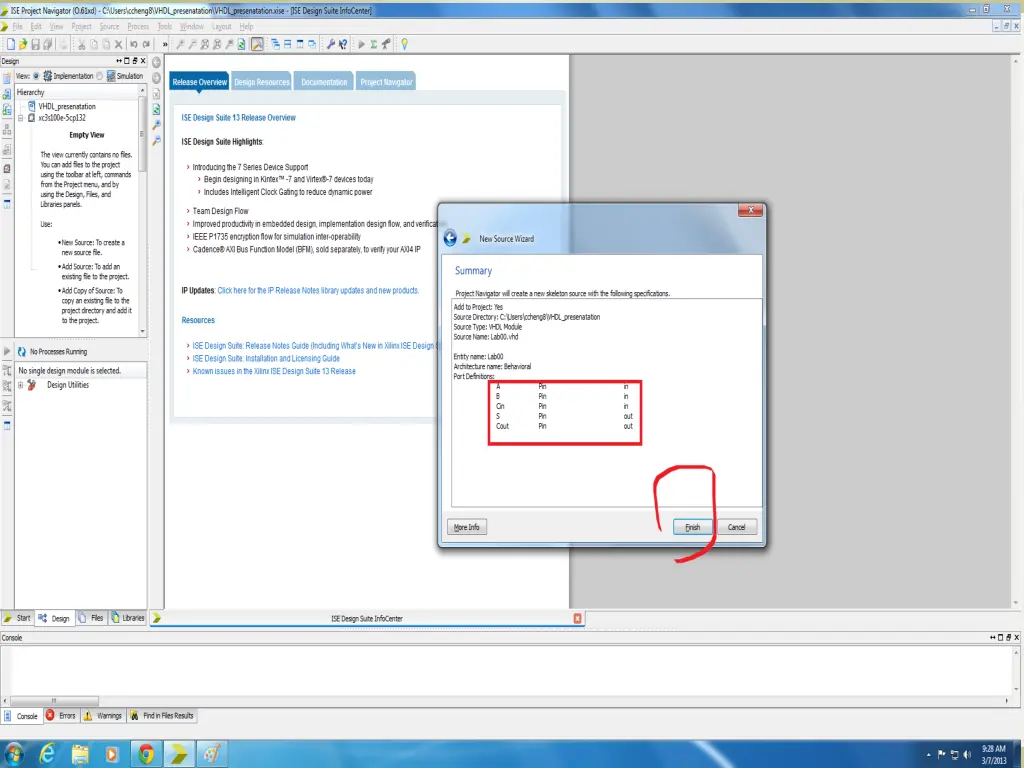
Task: Click the Run process play icon in toolbar
Action: (361, 44)
